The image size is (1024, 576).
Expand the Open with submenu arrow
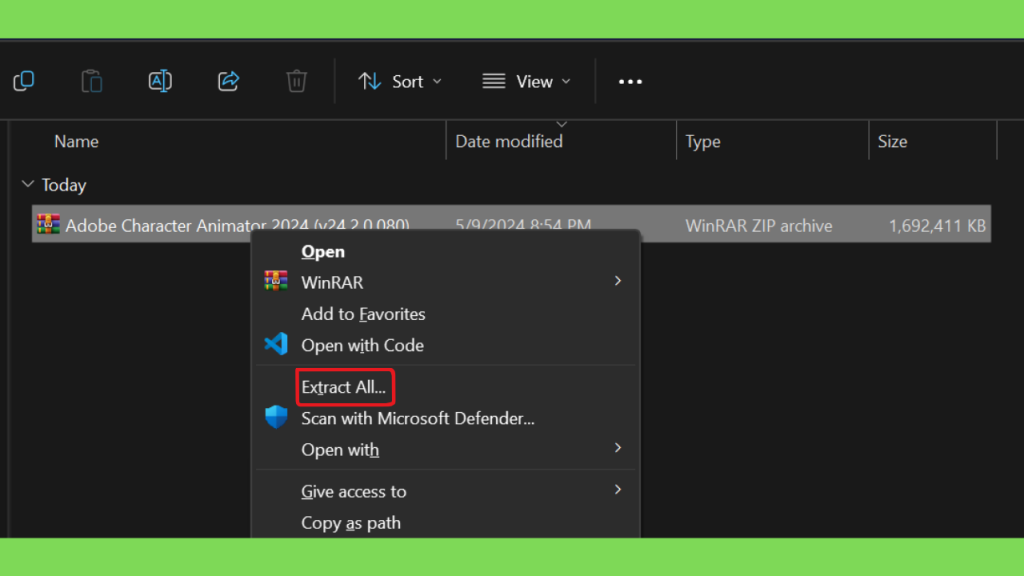(x=618, y=448)
